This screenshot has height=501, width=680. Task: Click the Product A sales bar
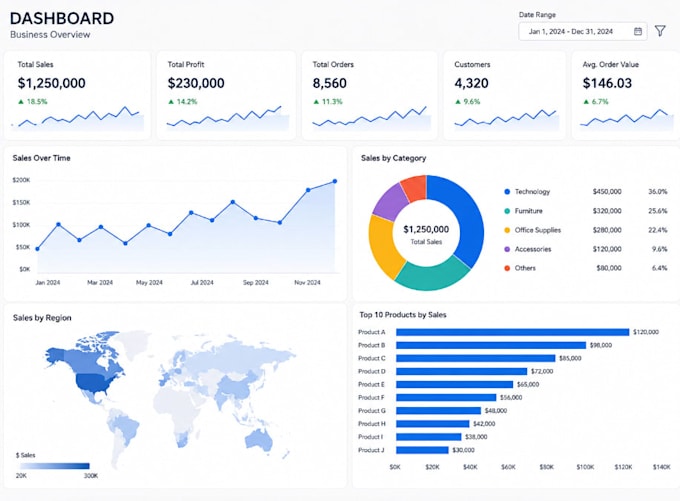[x=513, y=332]
